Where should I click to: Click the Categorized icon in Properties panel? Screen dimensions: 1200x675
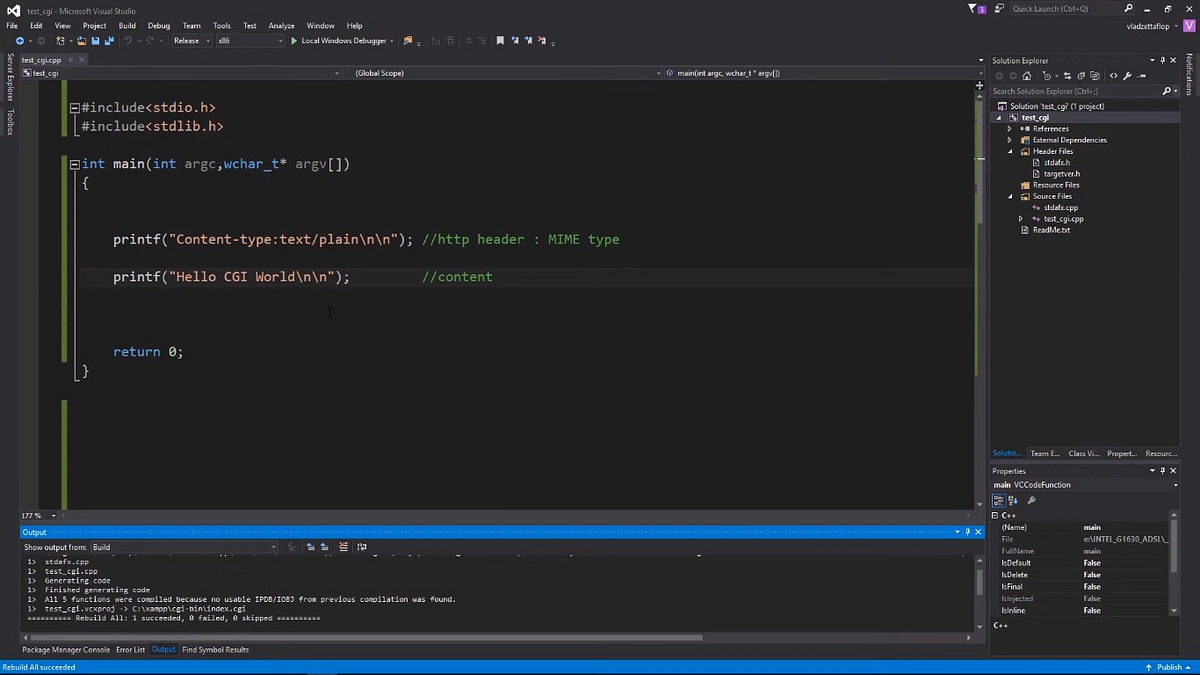coord(998,500)
